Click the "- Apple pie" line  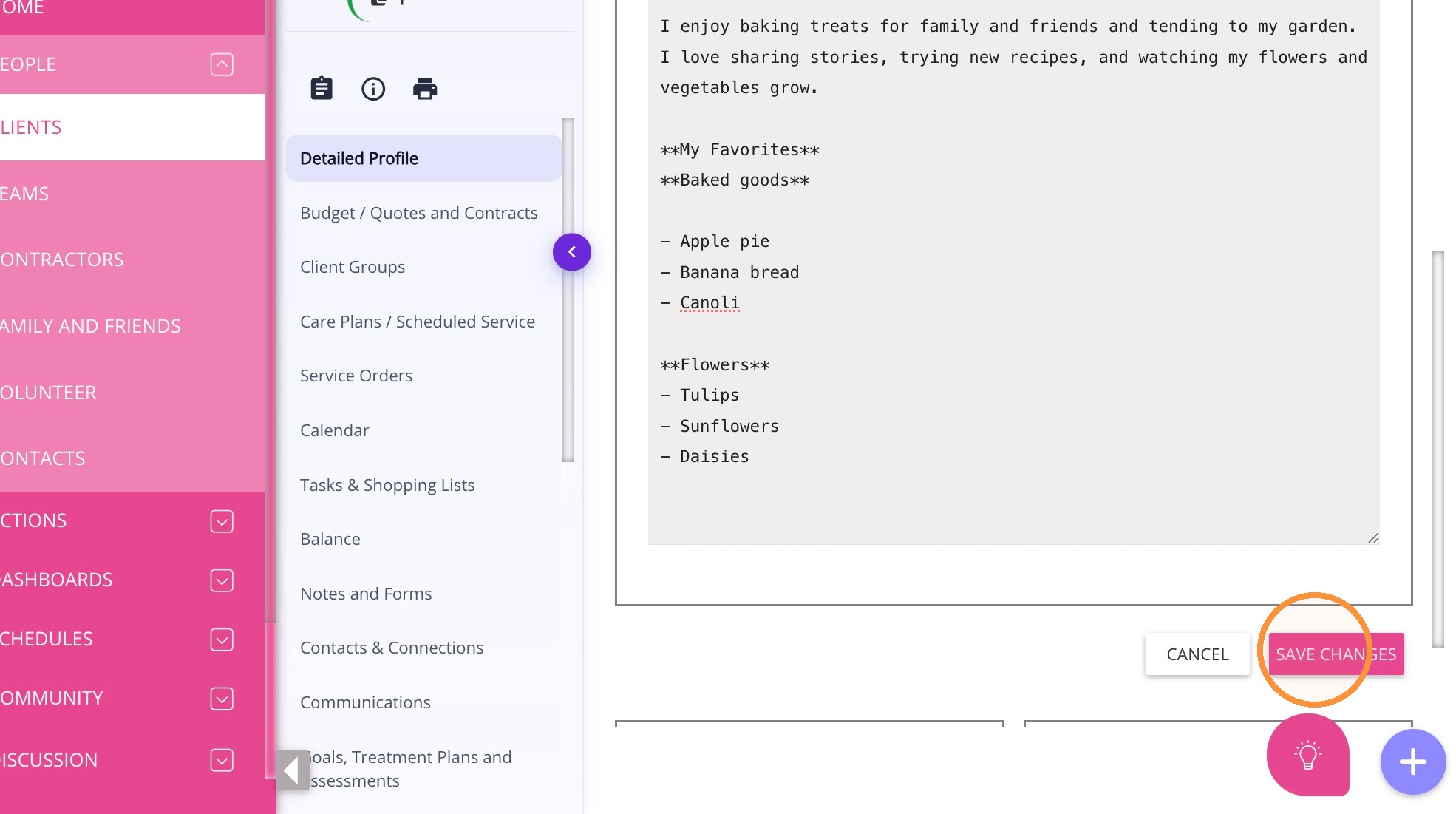[x=715, y=242]
